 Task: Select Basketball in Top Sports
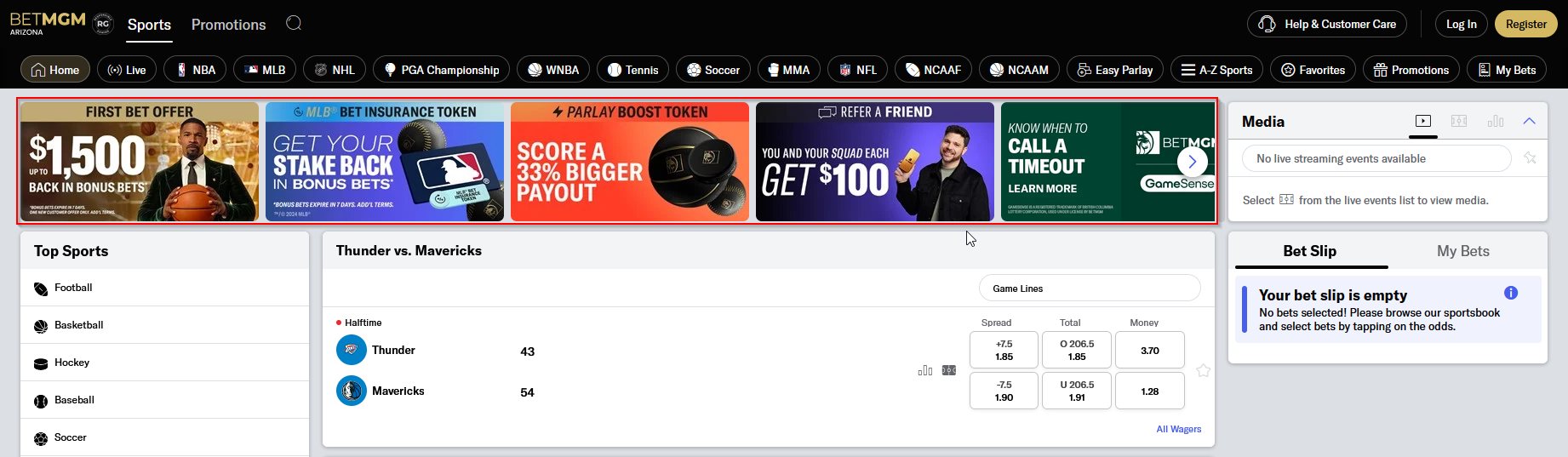164,325
